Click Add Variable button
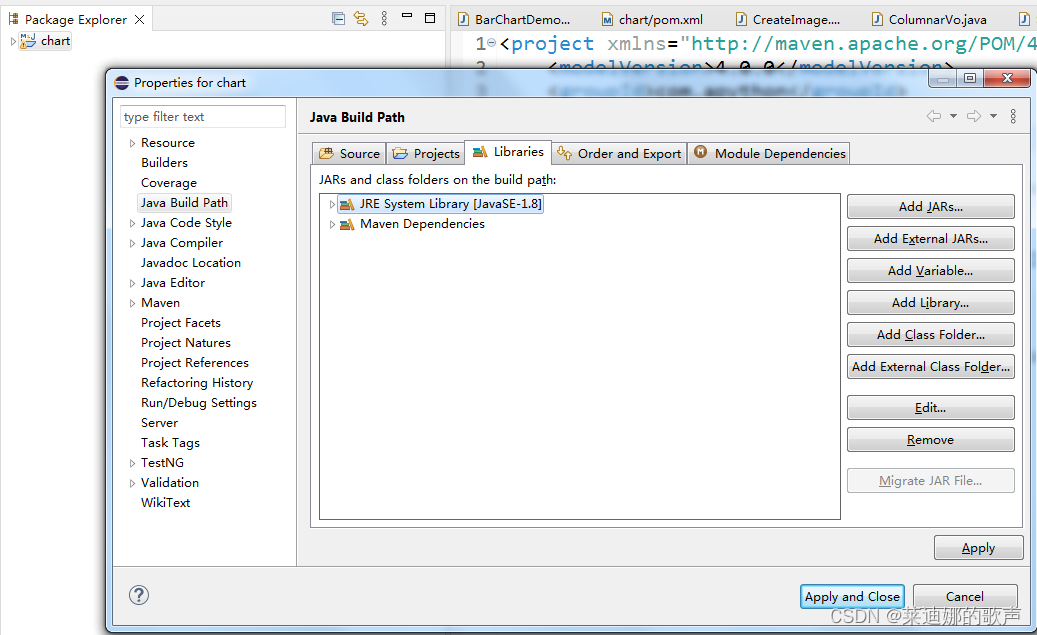 [931, 271]
